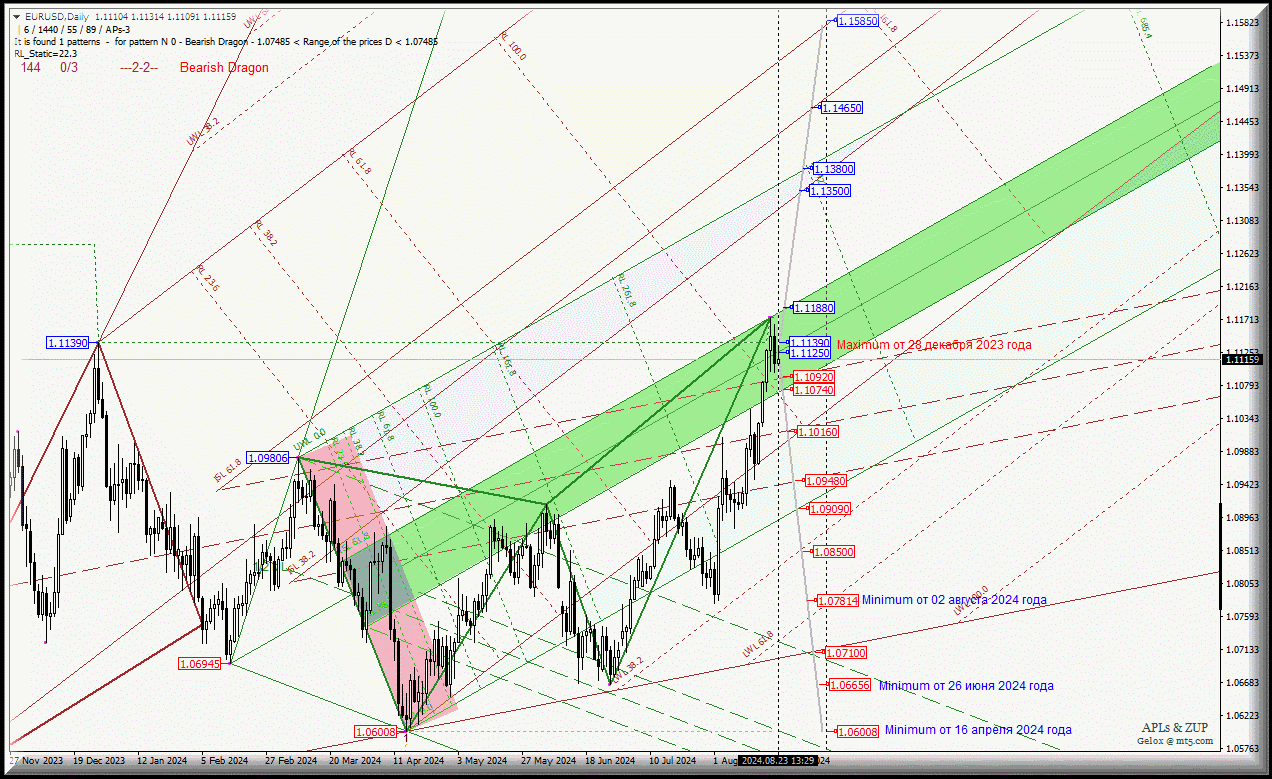1272x779 pixels.
Task: Click the 1.15850 blue price target label
Action: [857, 21]
